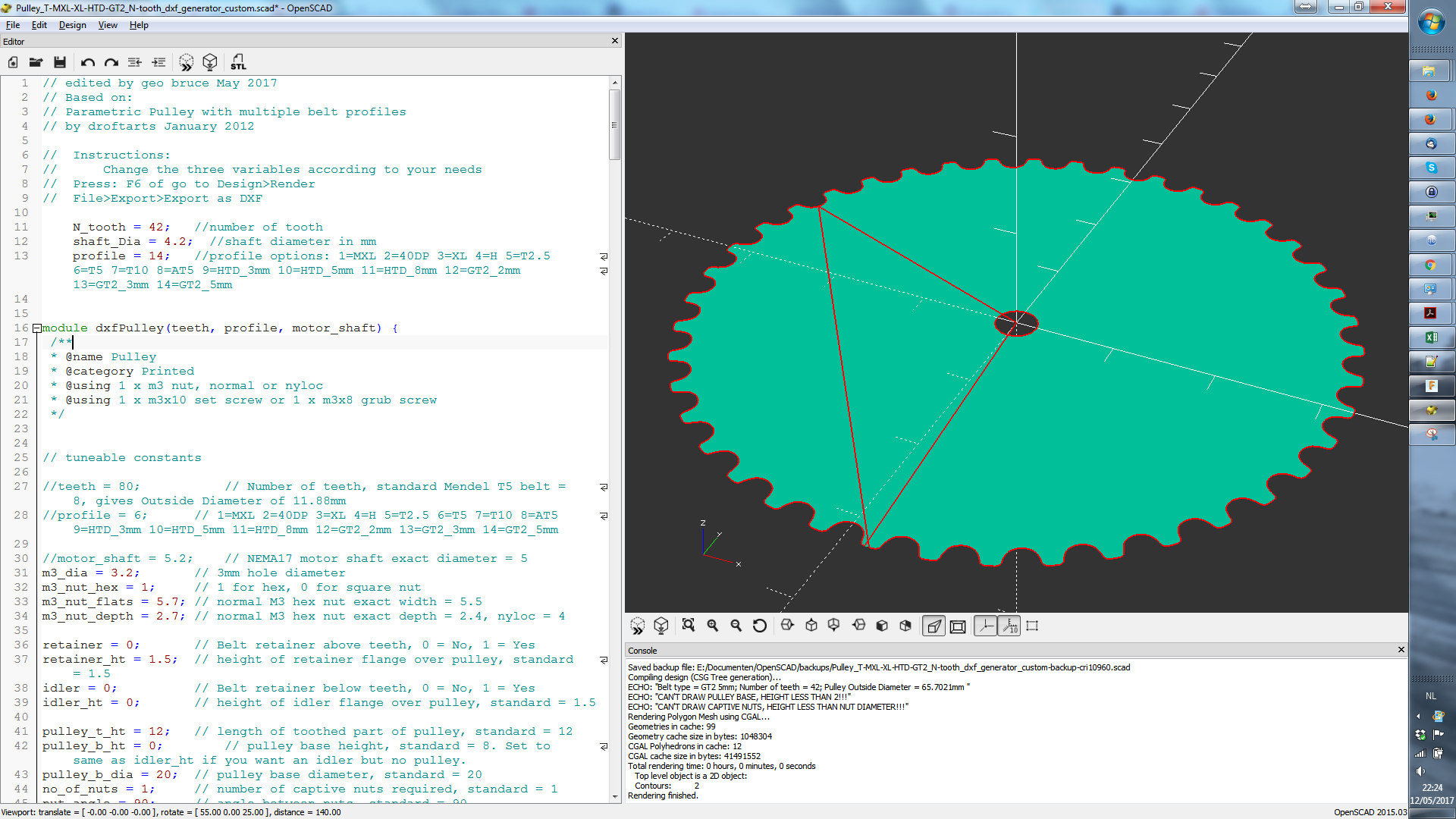Reset the 3D view with circular arrow
The height and width of the screenshot is (819, 1456).
pos(759,626)
